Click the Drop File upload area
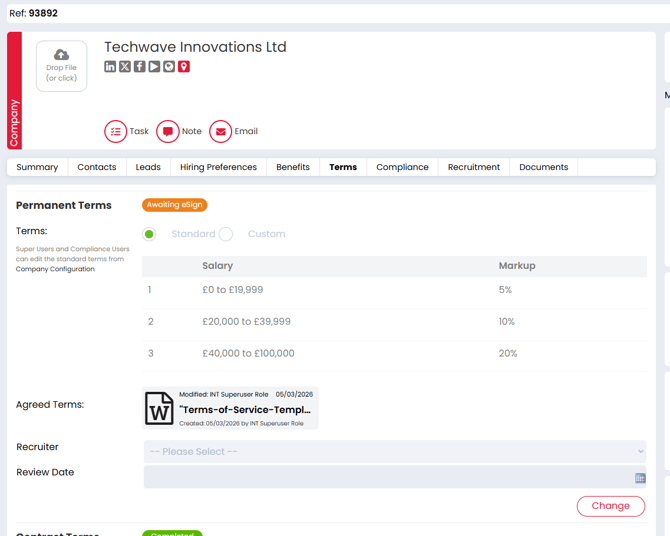 [x=61, y=66]
